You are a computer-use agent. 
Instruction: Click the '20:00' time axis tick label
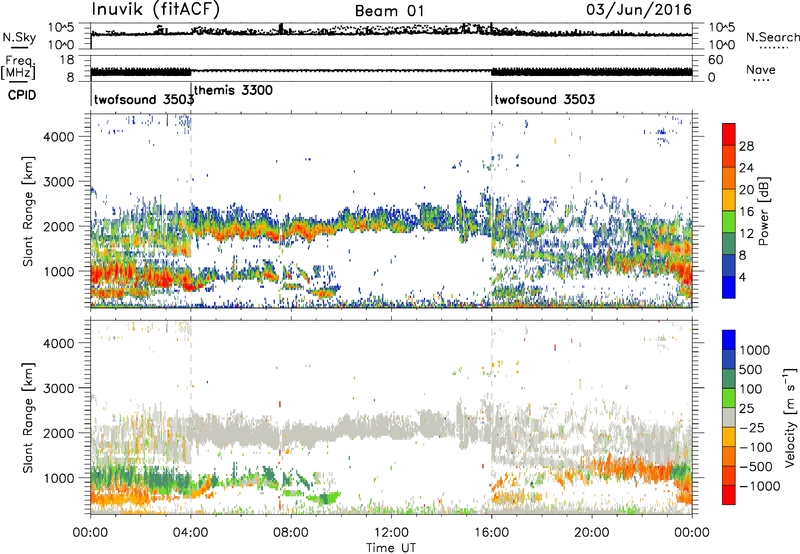click(591, 533)
